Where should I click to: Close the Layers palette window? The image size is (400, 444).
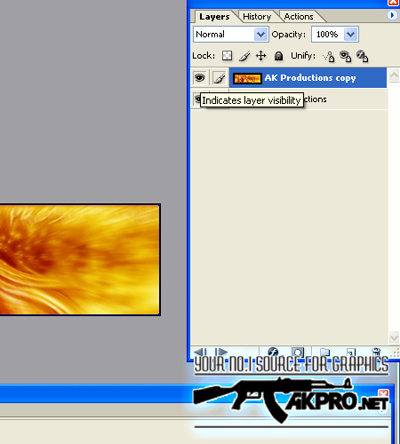tap(394, 3)
